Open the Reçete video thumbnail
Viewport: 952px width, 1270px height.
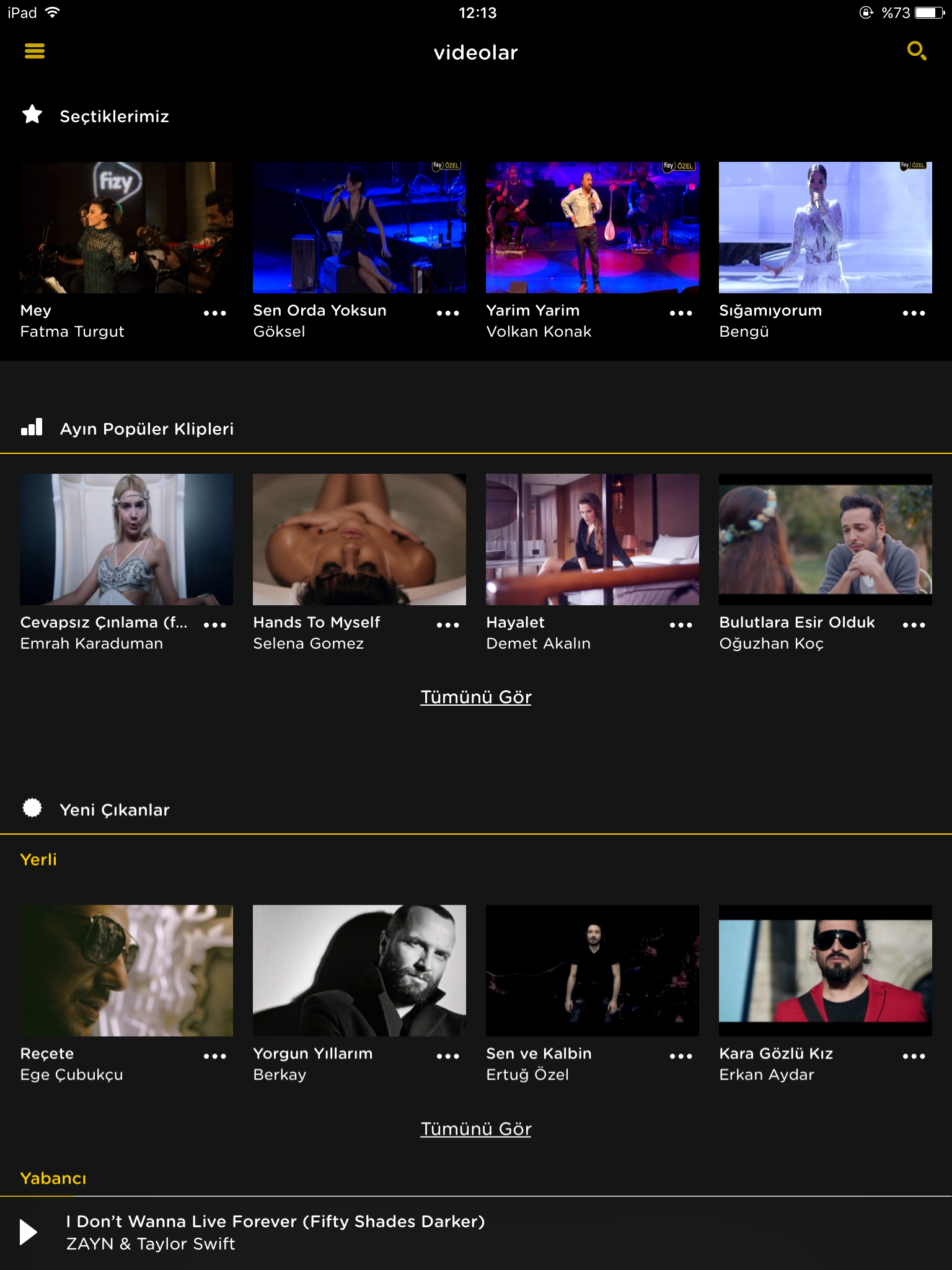(x=126, y=970)
